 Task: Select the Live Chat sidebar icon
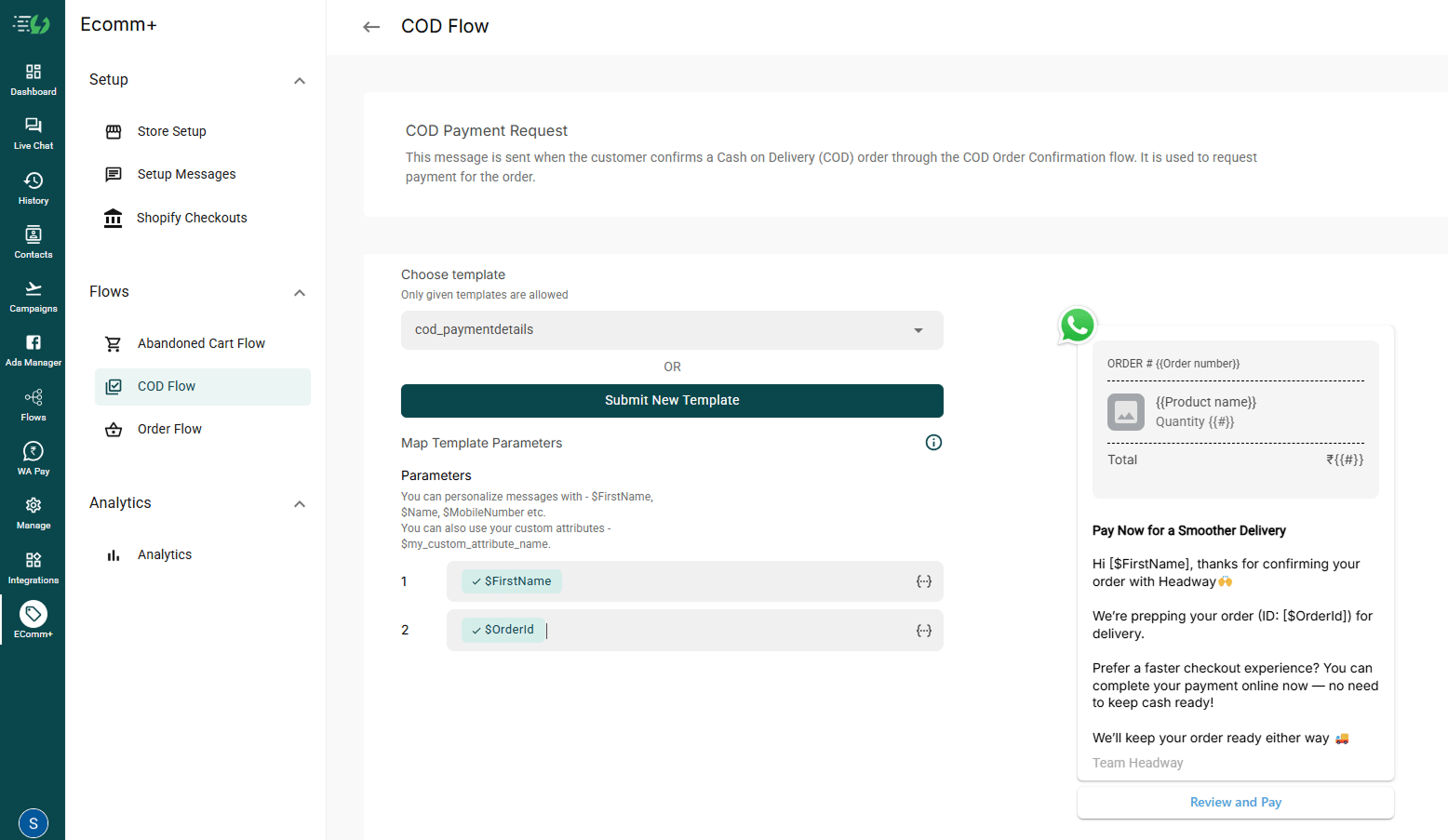pos(34,132)
